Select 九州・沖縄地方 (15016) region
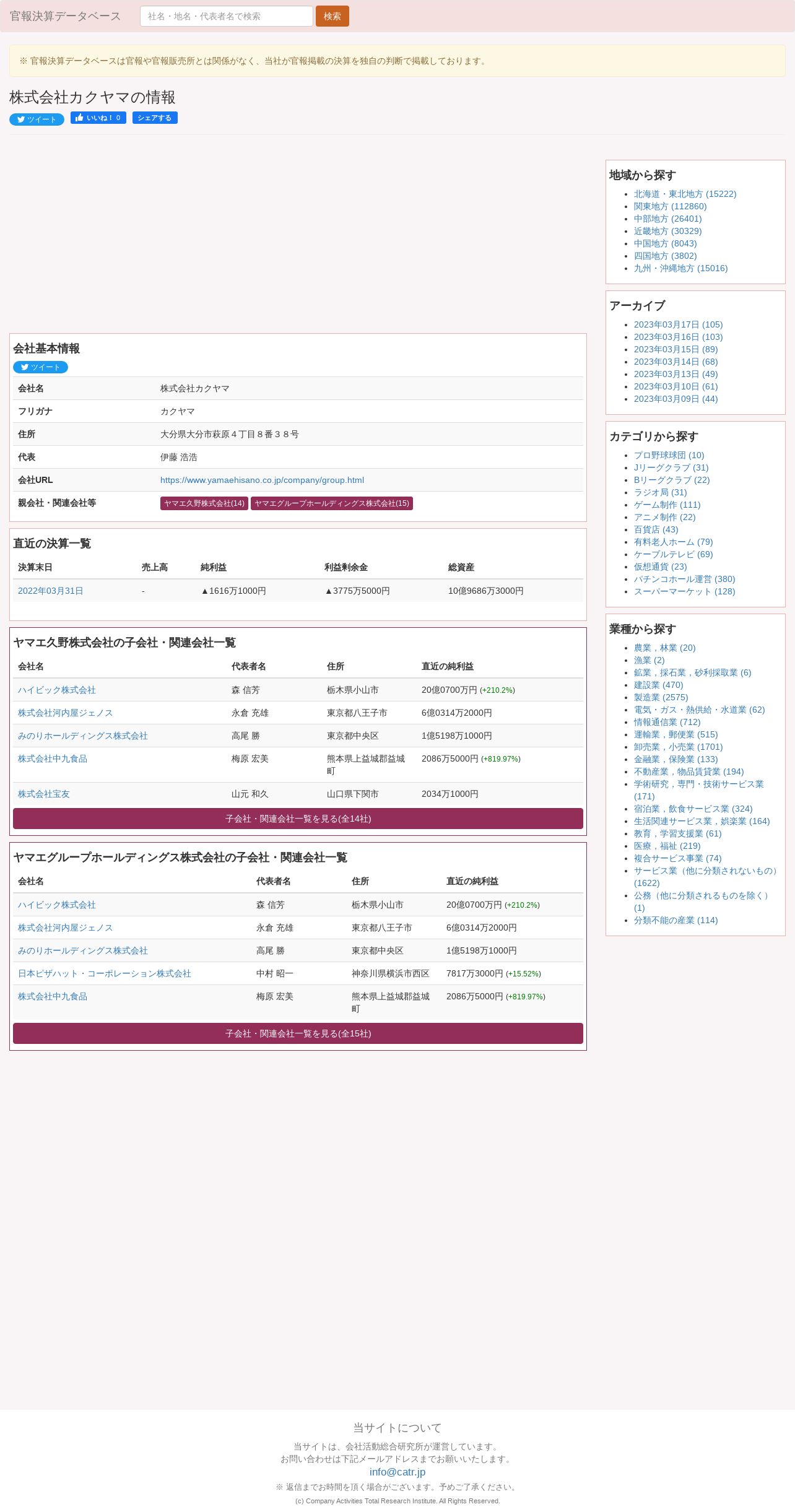Screen dimensions: 795x1512 680,268
